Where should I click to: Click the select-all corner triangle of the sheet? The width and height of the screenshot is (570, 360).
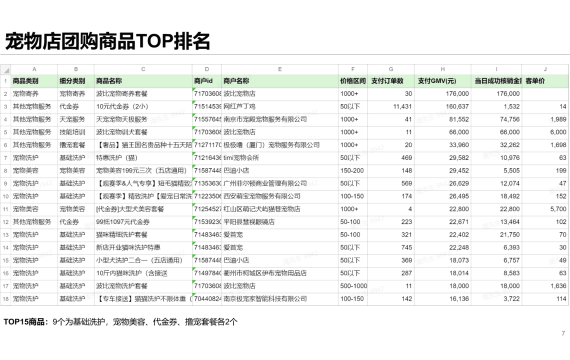[x=5, y=69]
